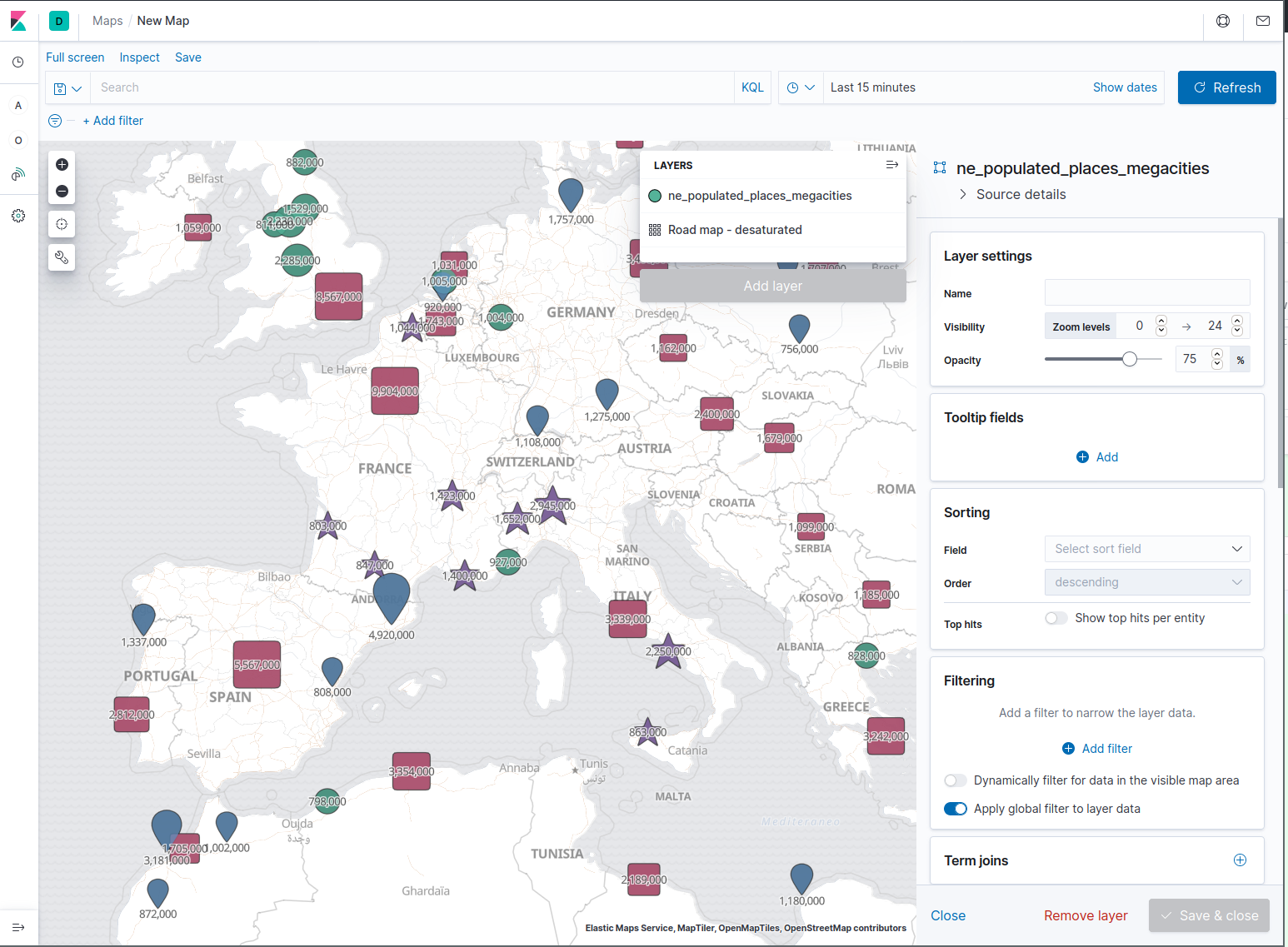Expand Source details section
This screenshot has width=1288, height=947.
point(1011,194)
